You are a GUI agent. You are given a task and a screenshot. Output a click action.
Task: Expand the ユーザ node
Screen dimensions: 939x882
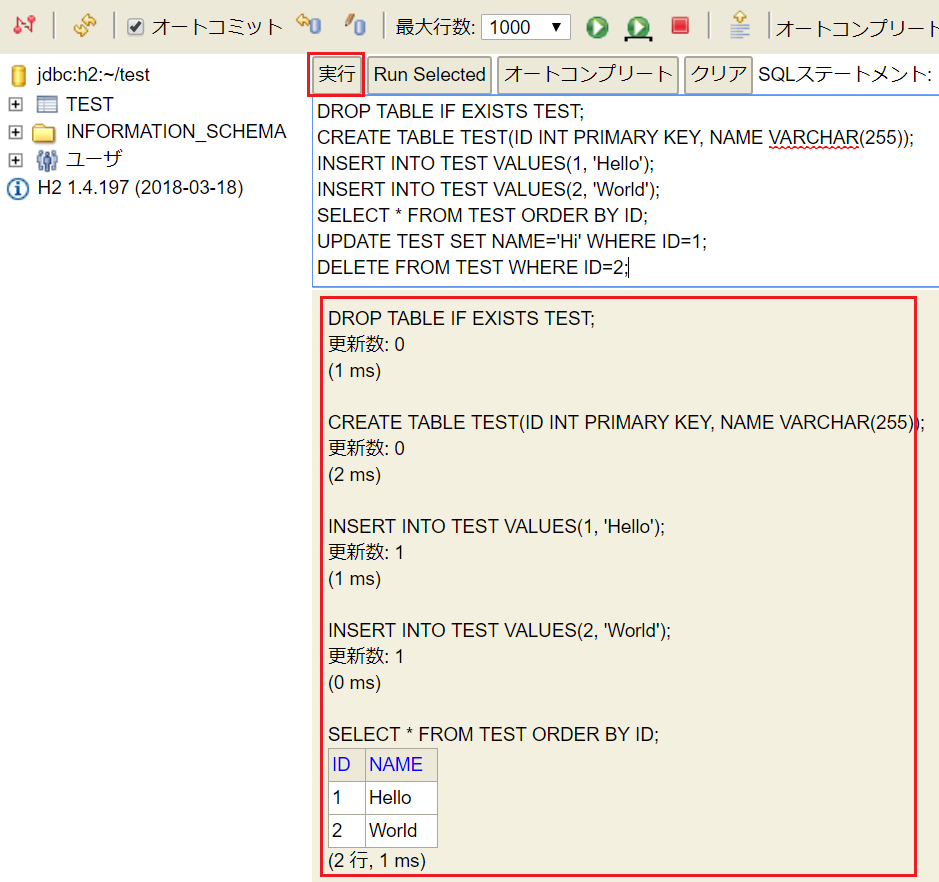[16, 160]
